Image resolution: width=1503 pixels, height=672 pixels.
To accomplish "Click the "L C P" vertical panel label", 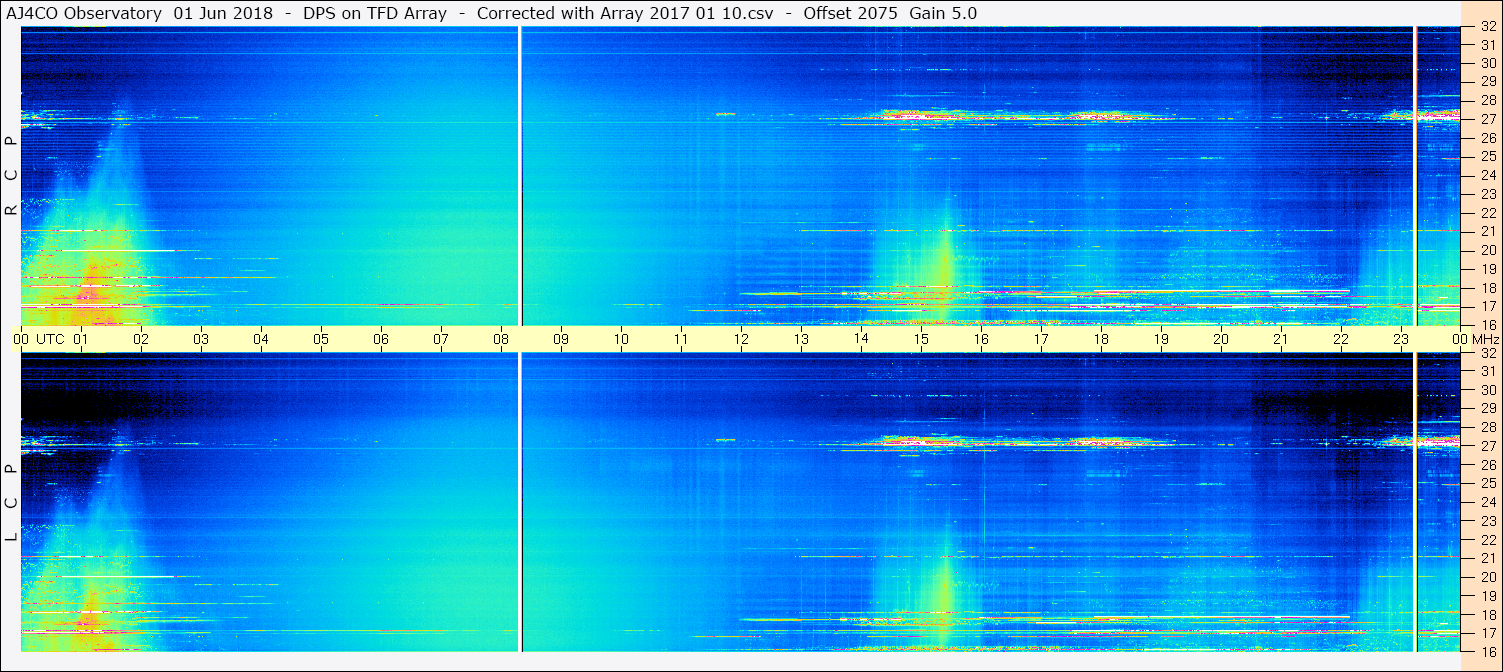I will click(11, 503).
